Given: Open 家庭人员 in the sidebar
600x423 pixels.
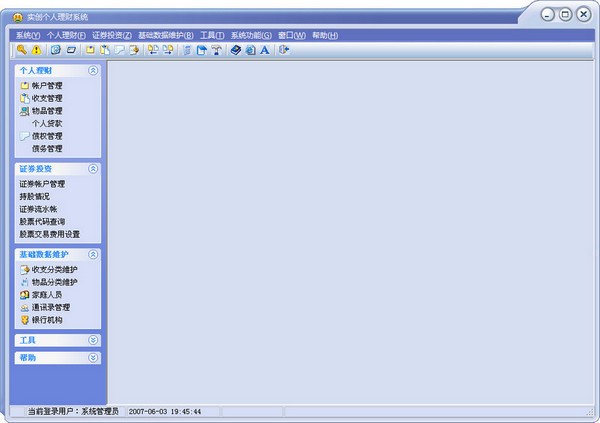Looking at the screenshot, I should [x=47, y=295].
